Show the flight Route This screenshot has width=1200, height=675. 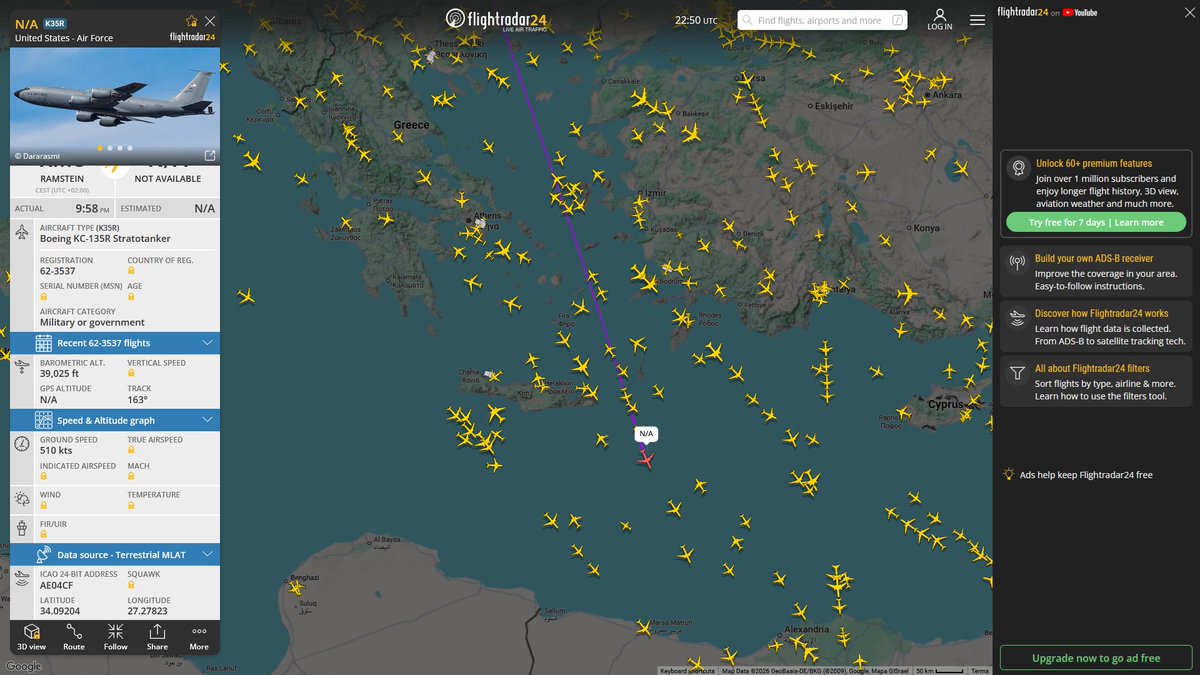coord(74,637)
